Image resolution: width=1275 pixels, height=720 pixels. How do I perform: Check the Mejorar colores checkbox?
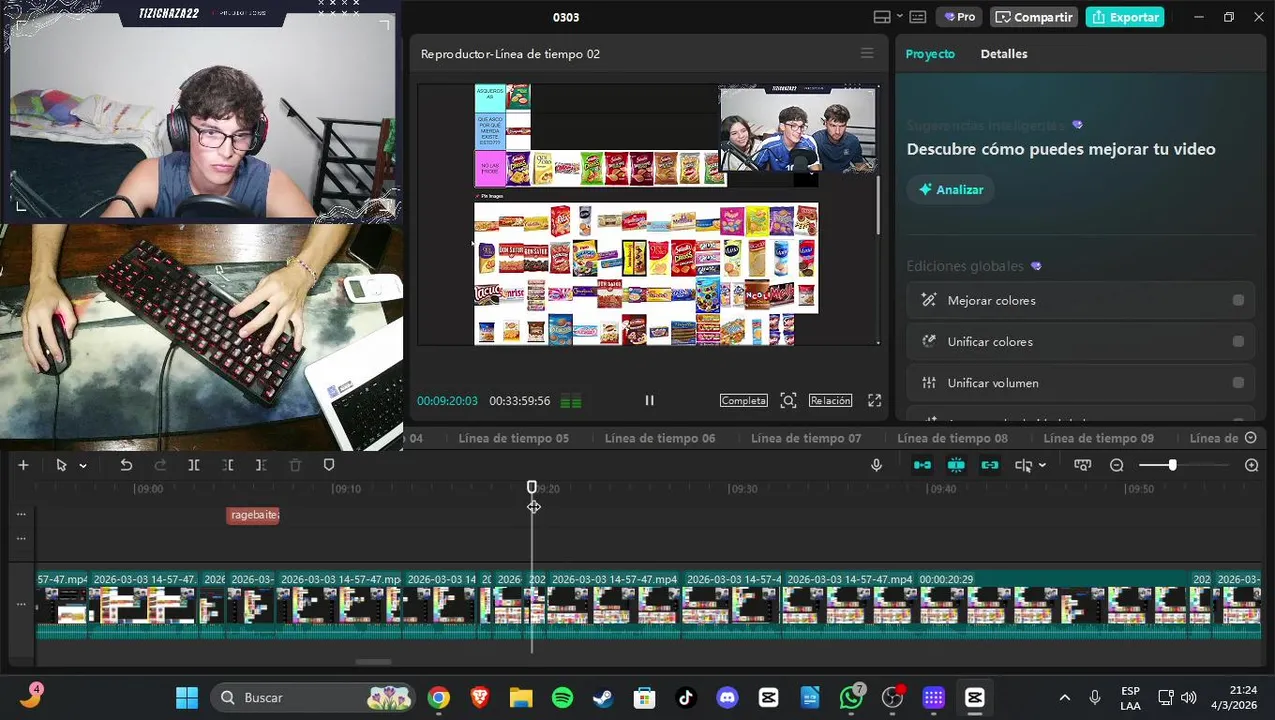[1238, 300]
